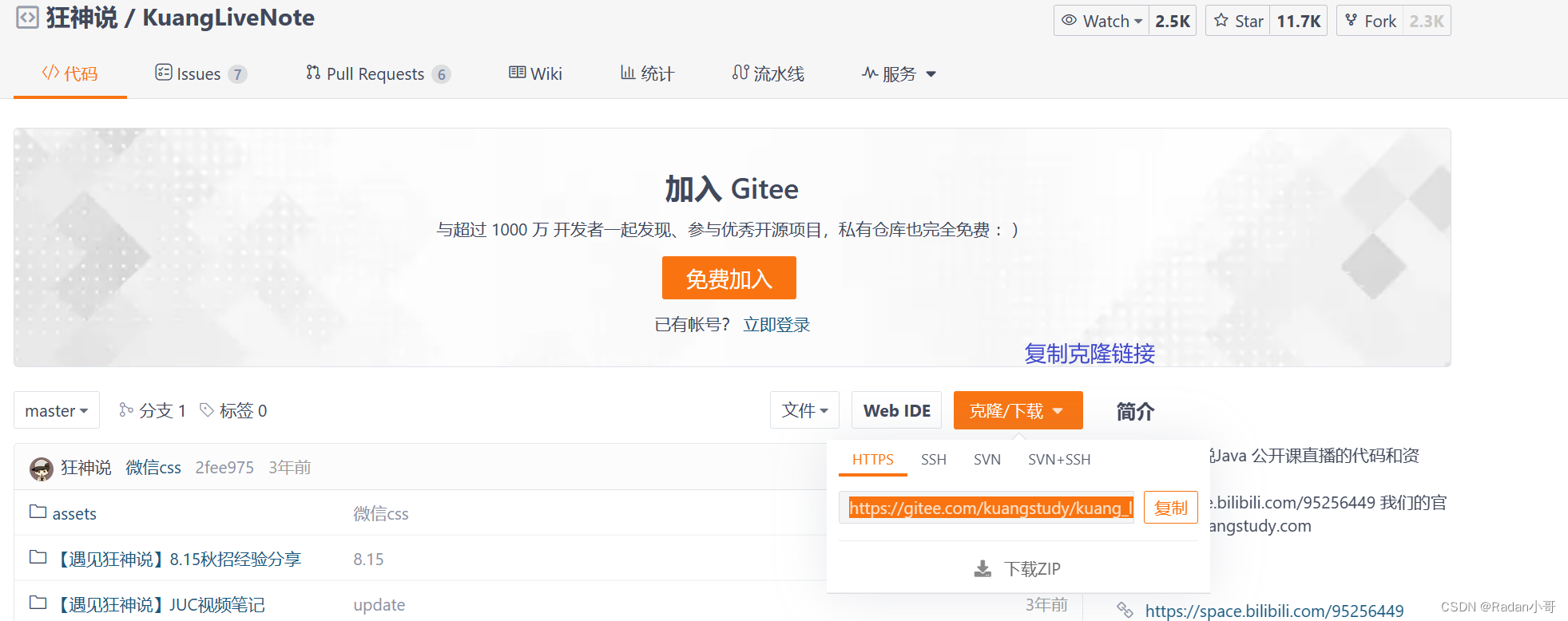Image resolution: width=1568 pixels, height=621 pixels.
Task: Select the SSH clone tab
Action: [x=934, y=460]
